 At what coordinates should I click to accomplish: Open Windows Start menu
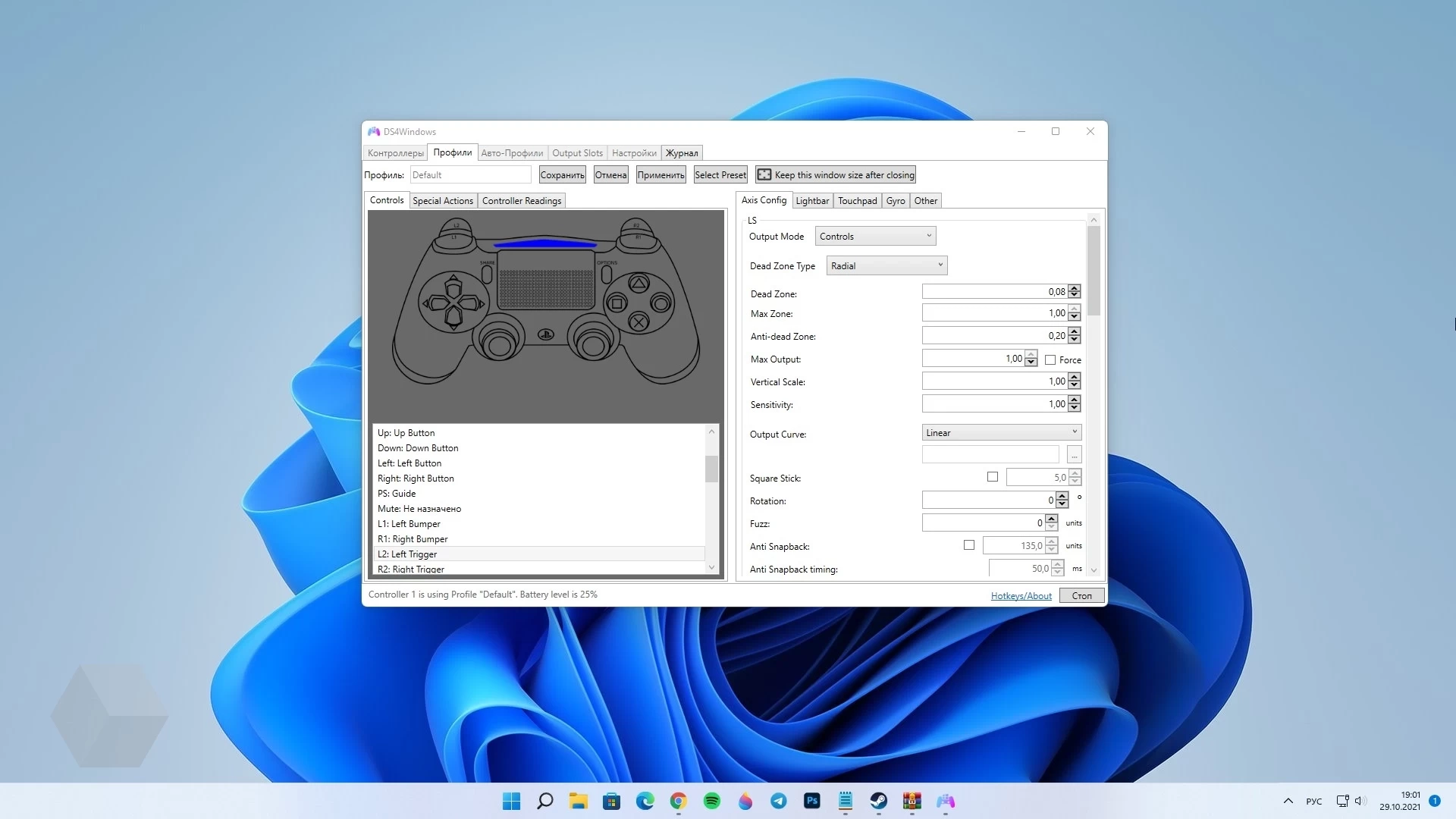tap(512, 801)
